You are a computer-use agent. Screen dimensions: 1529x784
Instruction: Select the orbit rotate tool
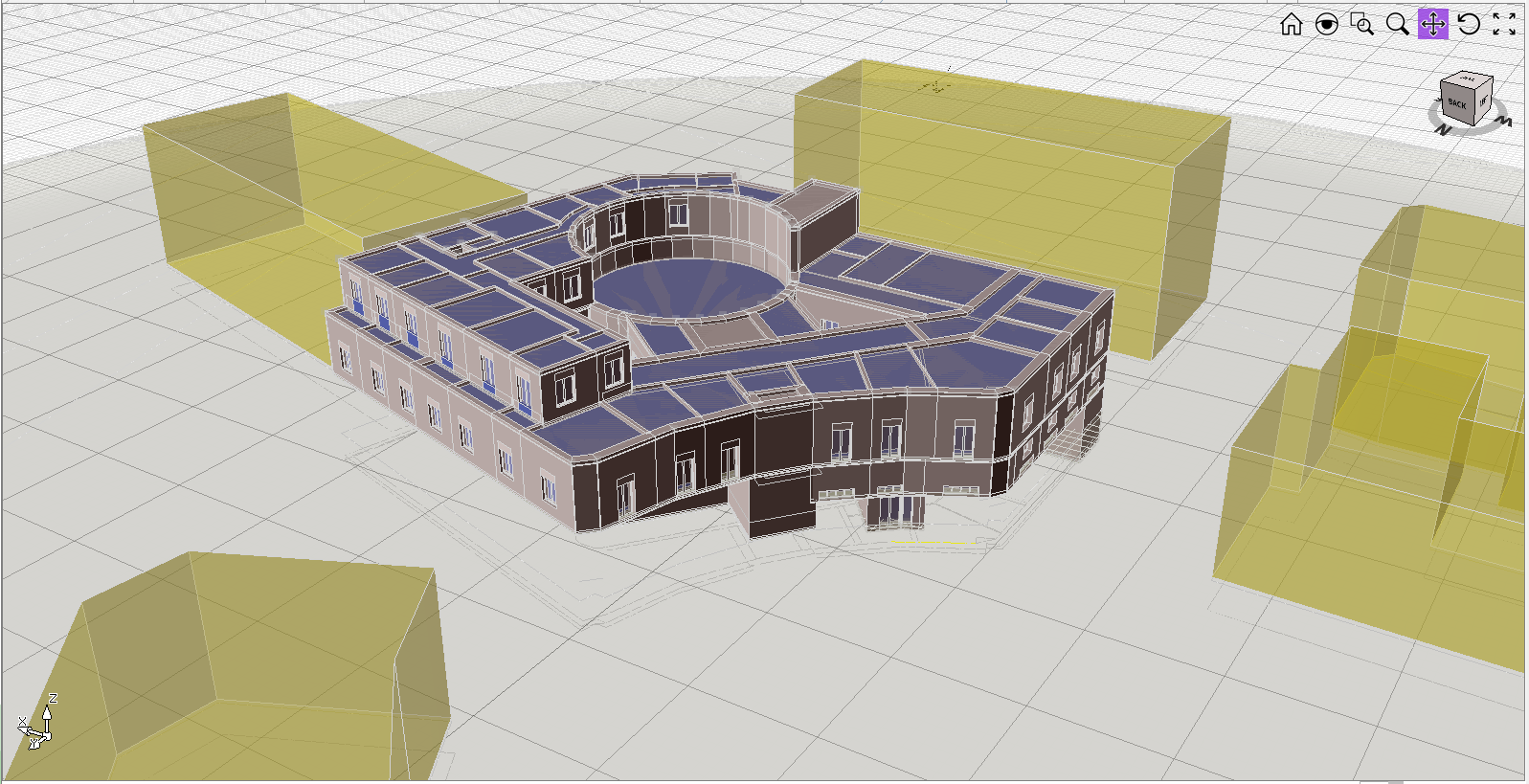point(1468,24)
